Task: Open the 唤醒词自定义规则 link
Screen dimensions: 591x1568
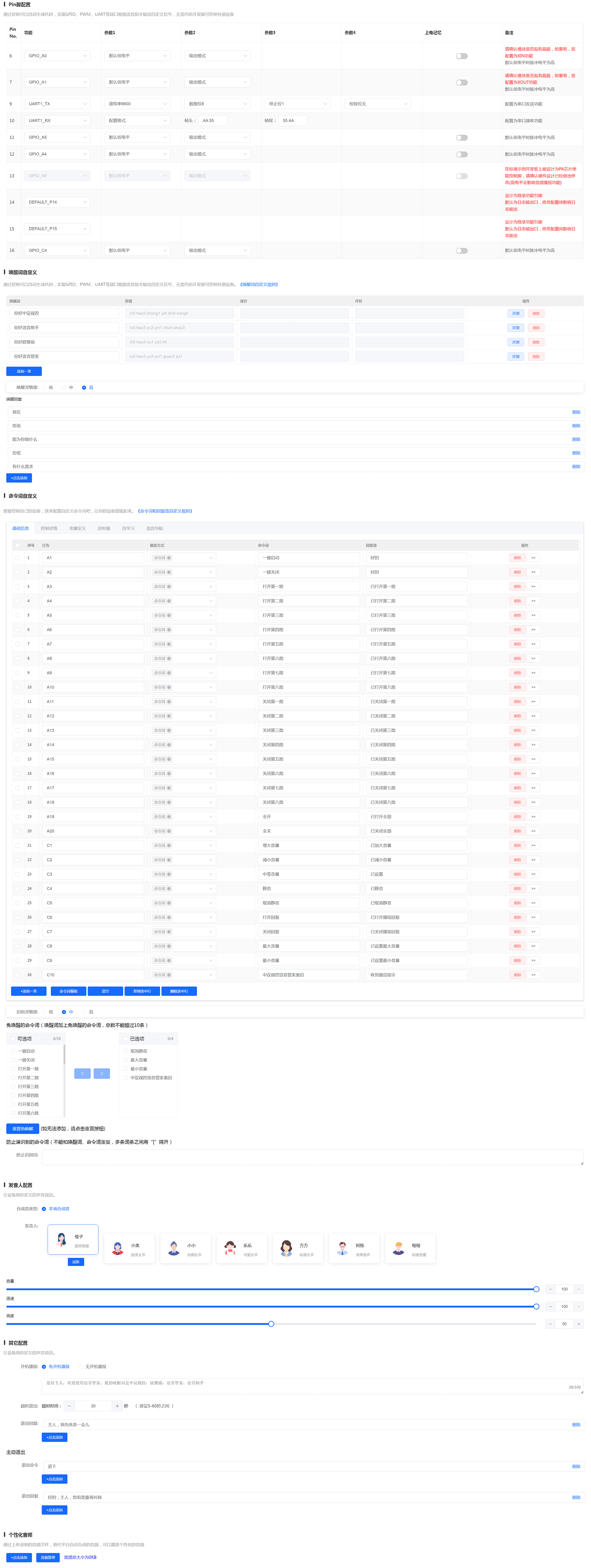Action: pos(259,284)
